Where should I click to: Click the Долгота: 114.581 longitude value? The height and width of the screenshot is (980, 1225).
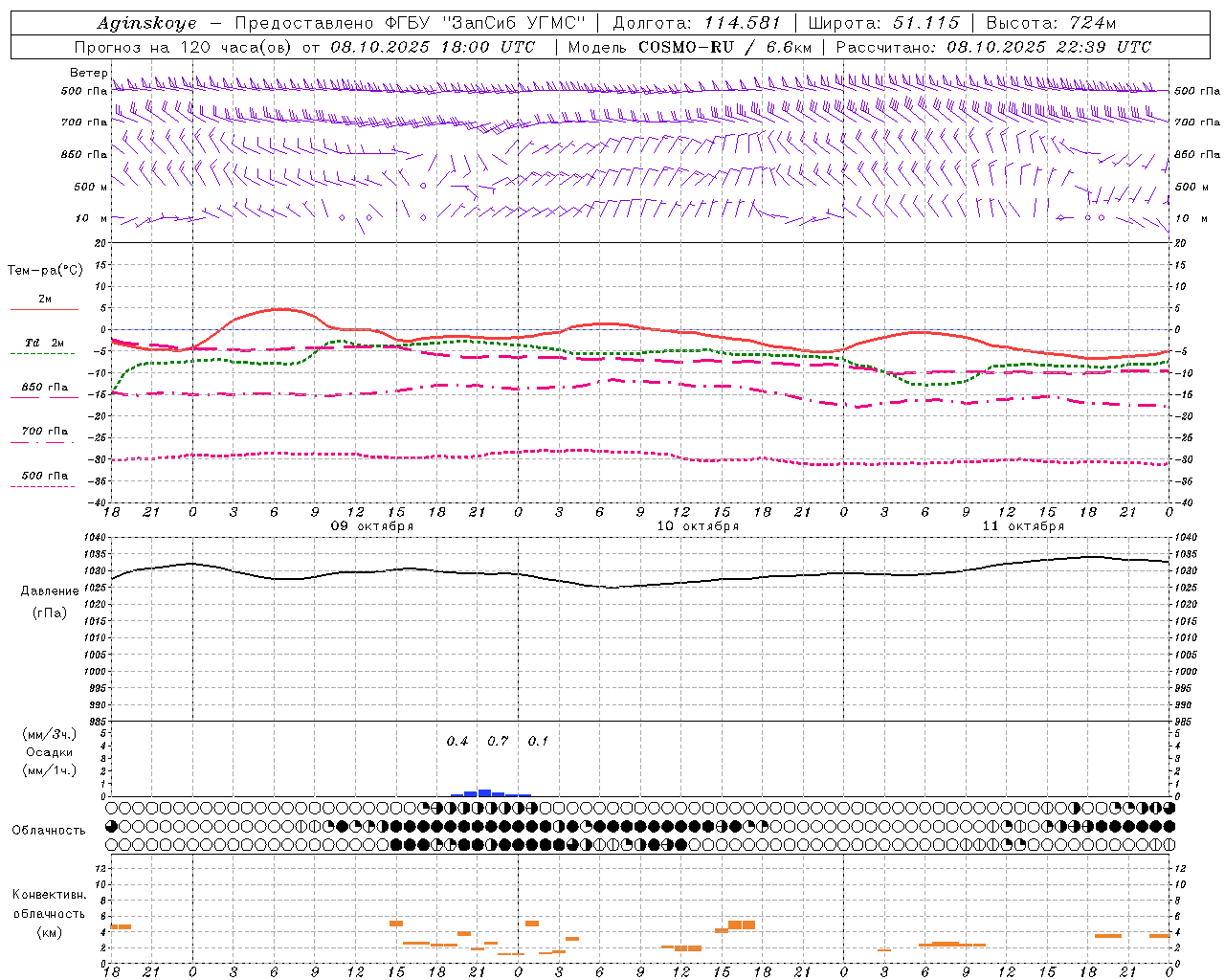point(697,23)
